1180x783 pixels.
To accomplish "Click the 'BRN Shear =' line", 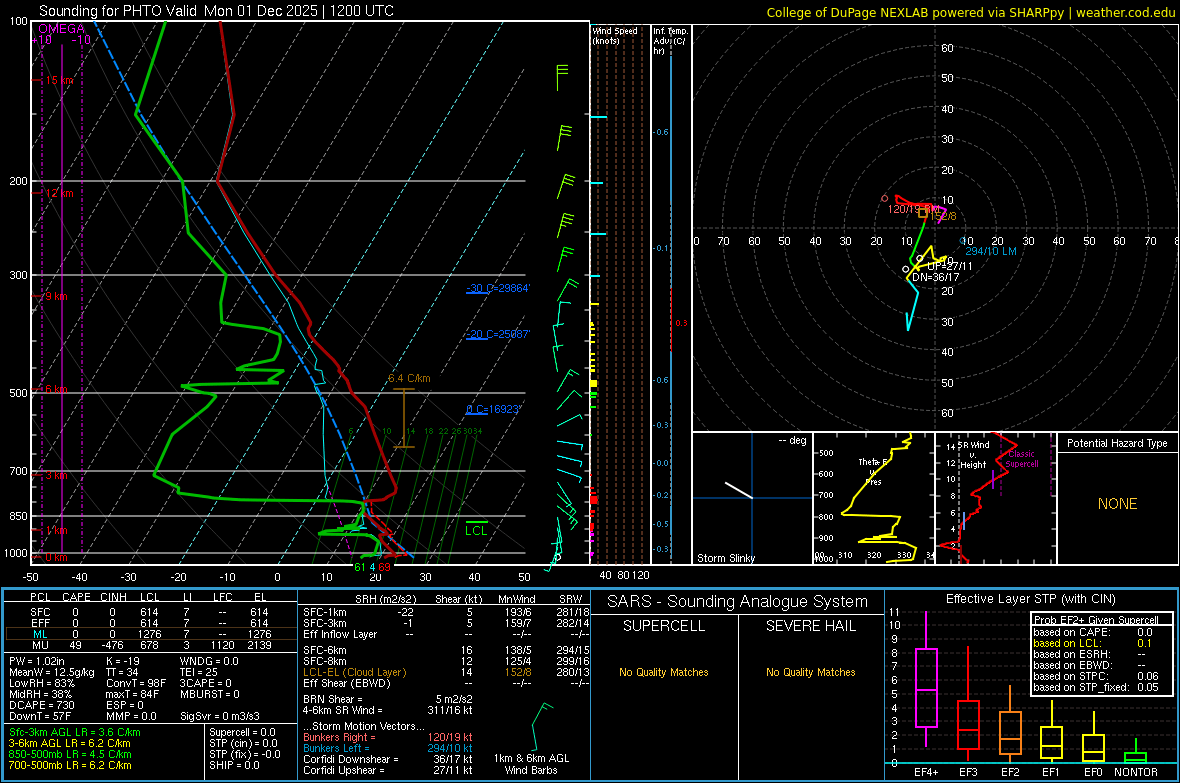I will [x=388, y=699].
